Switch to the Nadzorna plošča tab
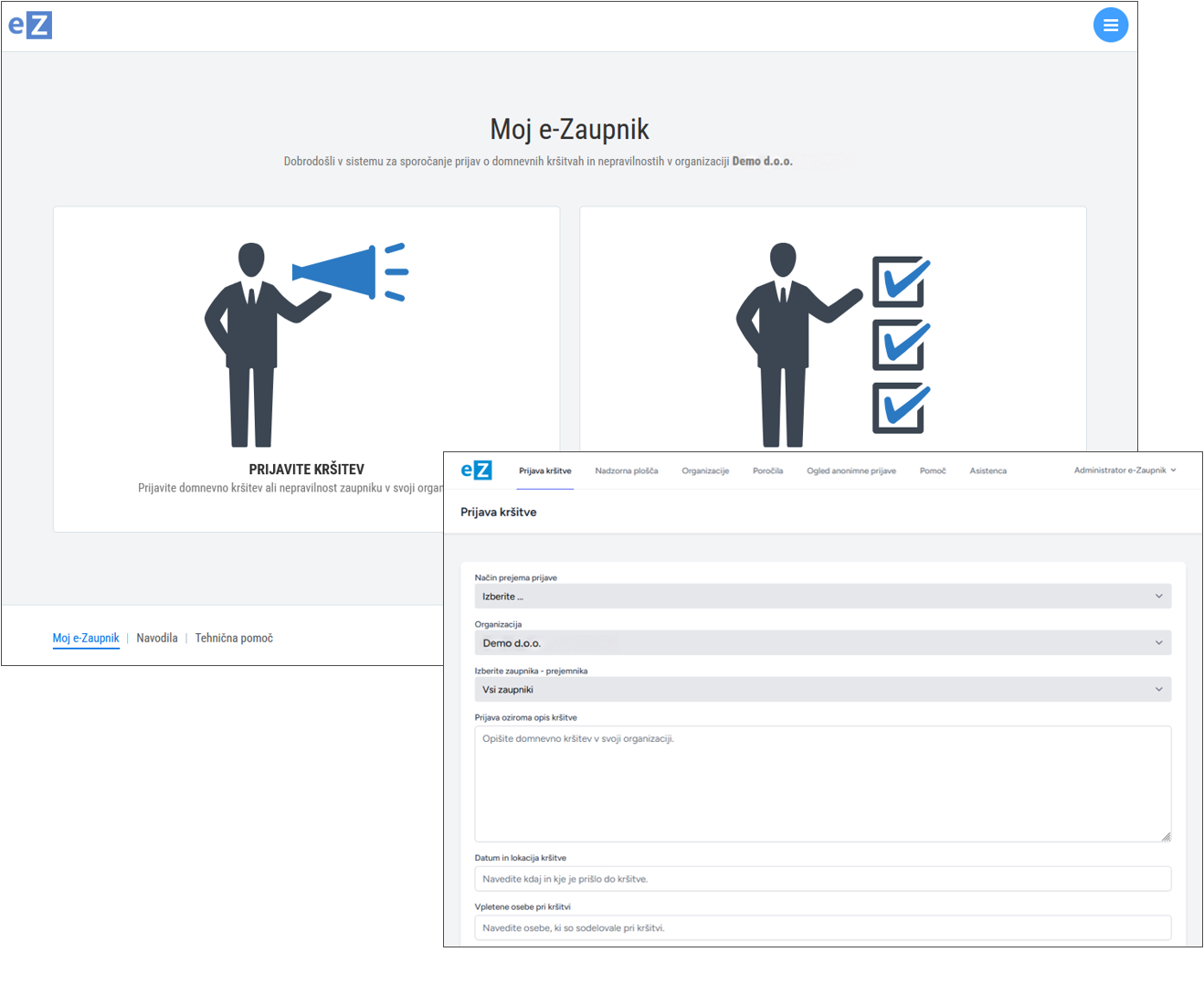 point(626,471)
